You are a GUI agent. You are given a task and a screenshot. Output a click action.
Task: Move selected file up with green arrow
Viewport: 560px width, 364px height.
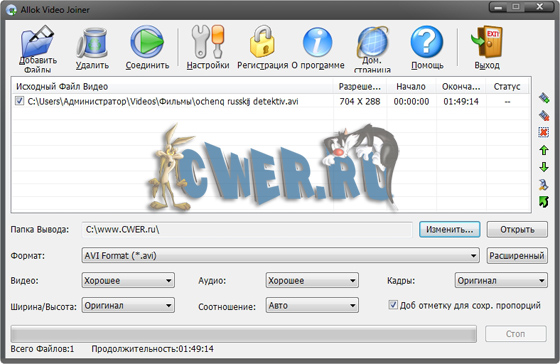(544, 150)
